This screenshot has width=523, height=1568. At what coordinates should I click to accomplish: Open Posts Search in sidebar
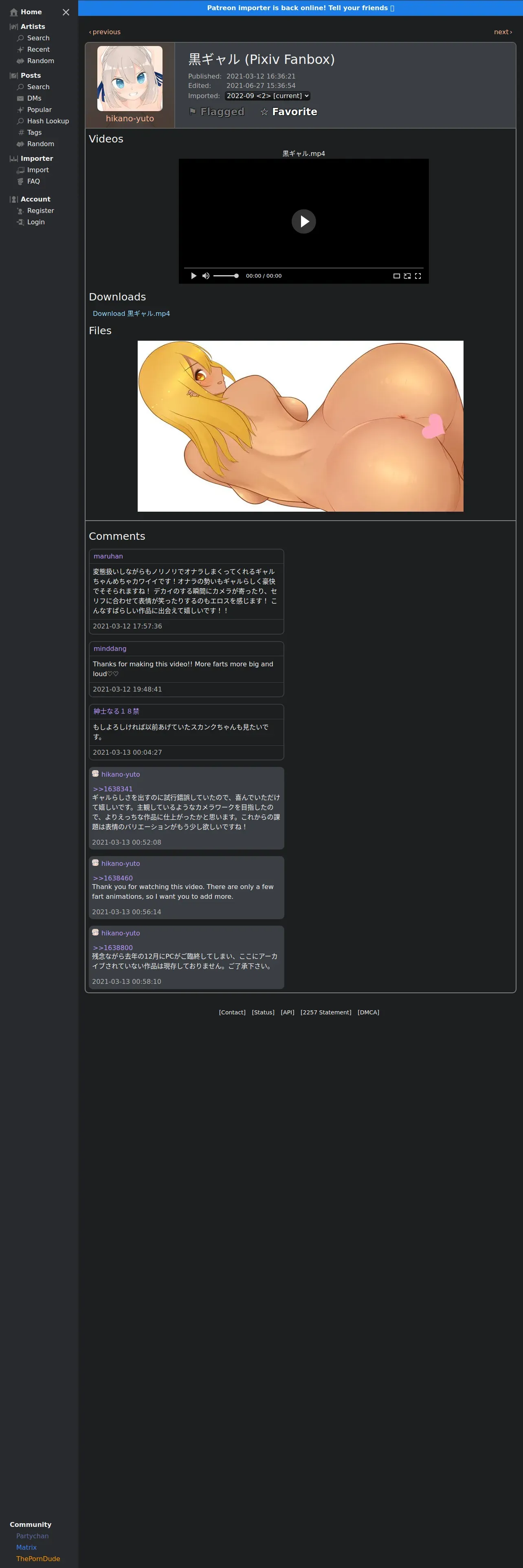[33, 87]
